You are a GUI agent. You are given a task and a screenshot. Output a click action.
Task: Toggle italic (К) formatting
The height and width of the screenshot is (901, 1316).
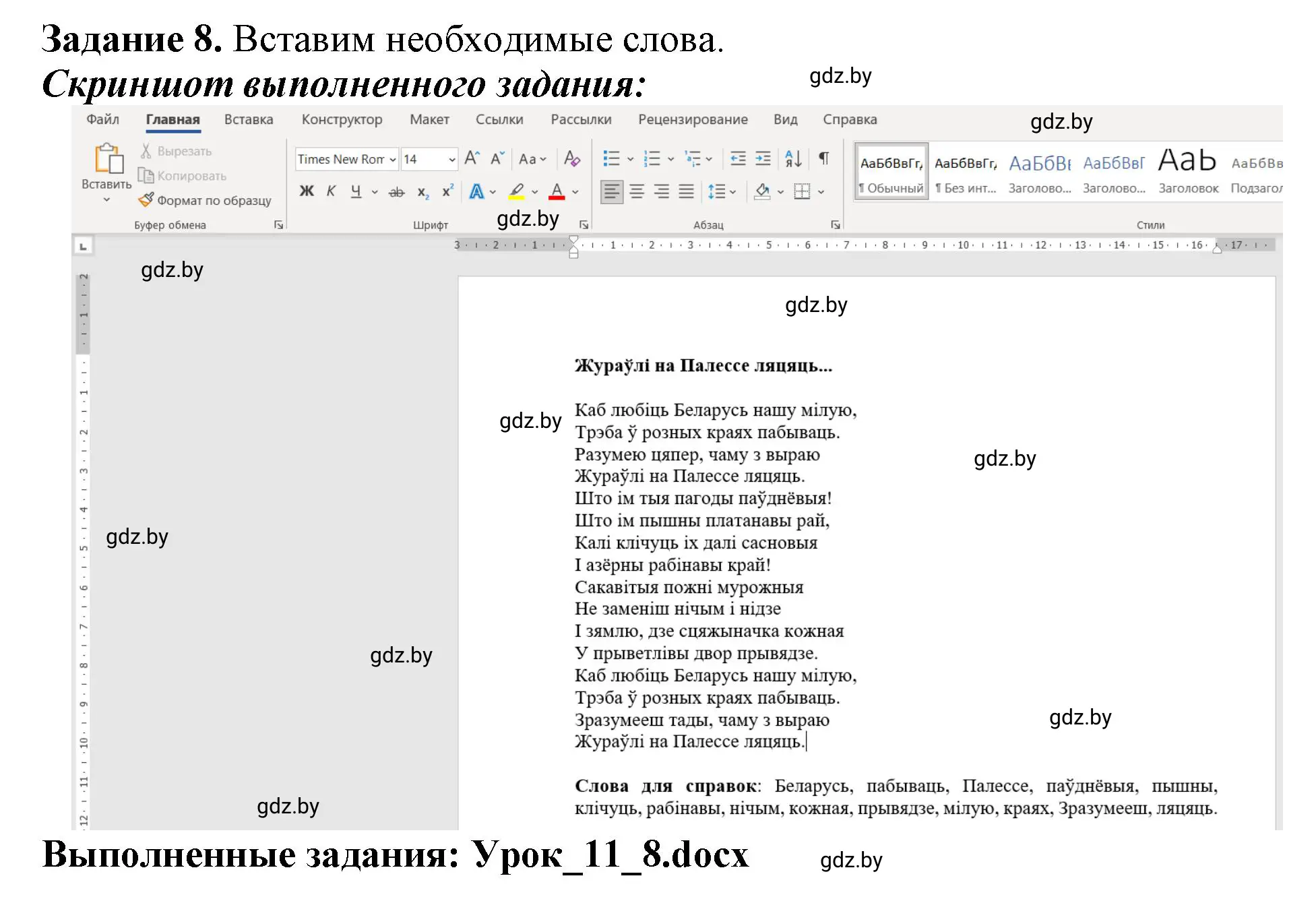tap(331, 191)
